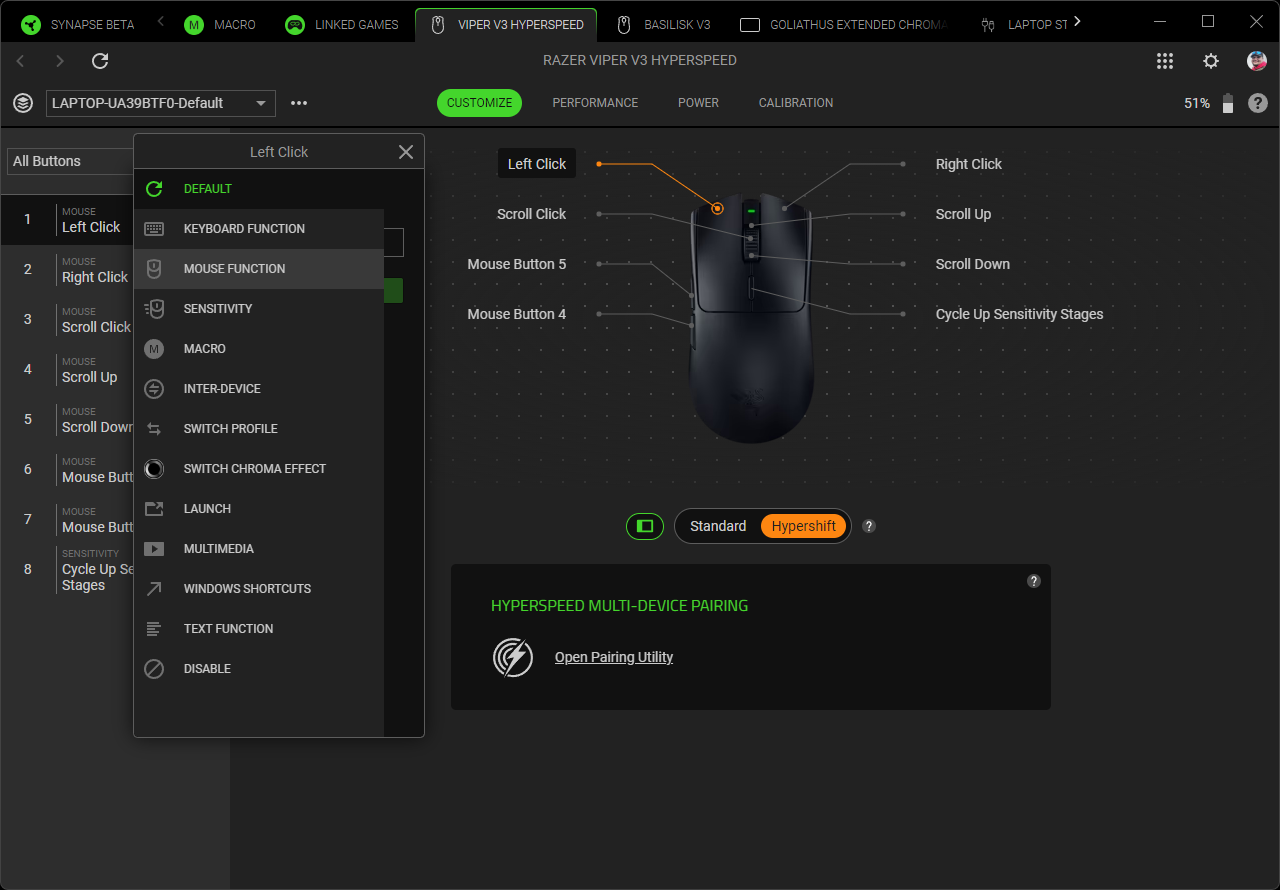Image resolution: width=1280 pixels, height=890 pixels.
Task: Go back with the back arrow
Action: 20,61
